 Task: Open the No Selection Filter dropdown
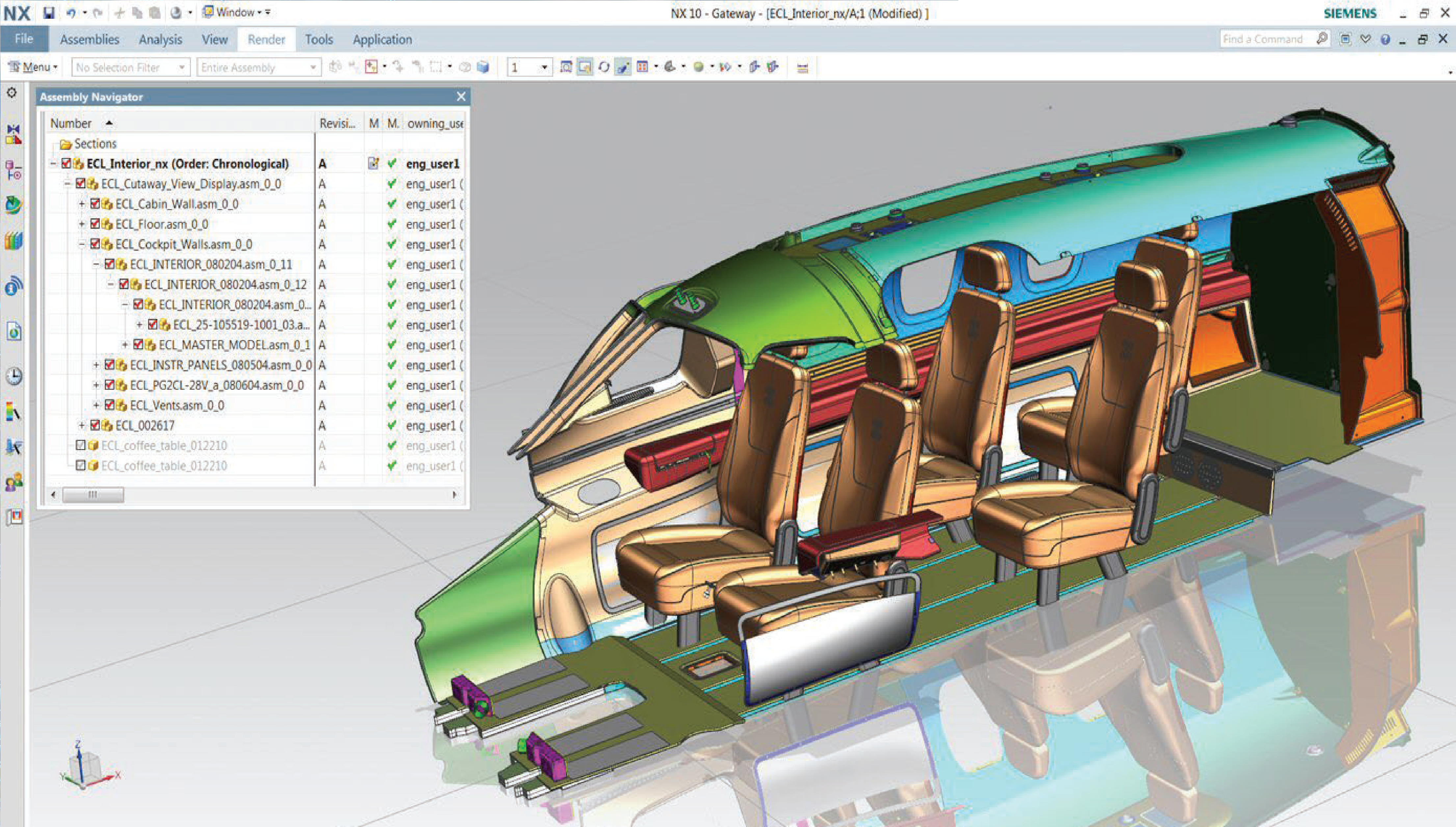tap(131, 67)
